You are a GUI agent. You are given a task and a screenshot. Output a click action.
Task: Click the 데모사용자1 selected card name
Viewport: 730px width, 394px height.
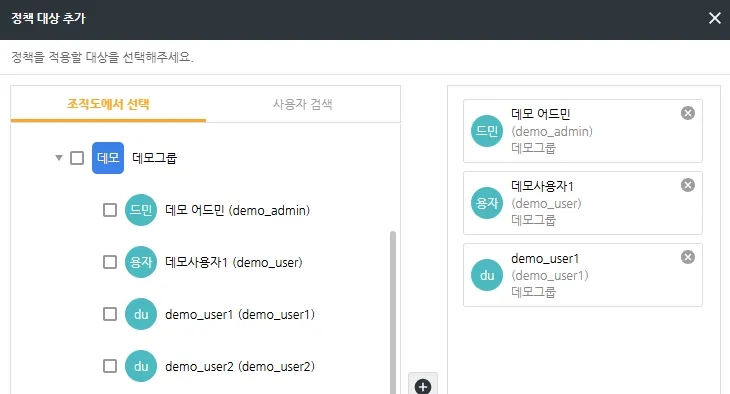point(542,186)
